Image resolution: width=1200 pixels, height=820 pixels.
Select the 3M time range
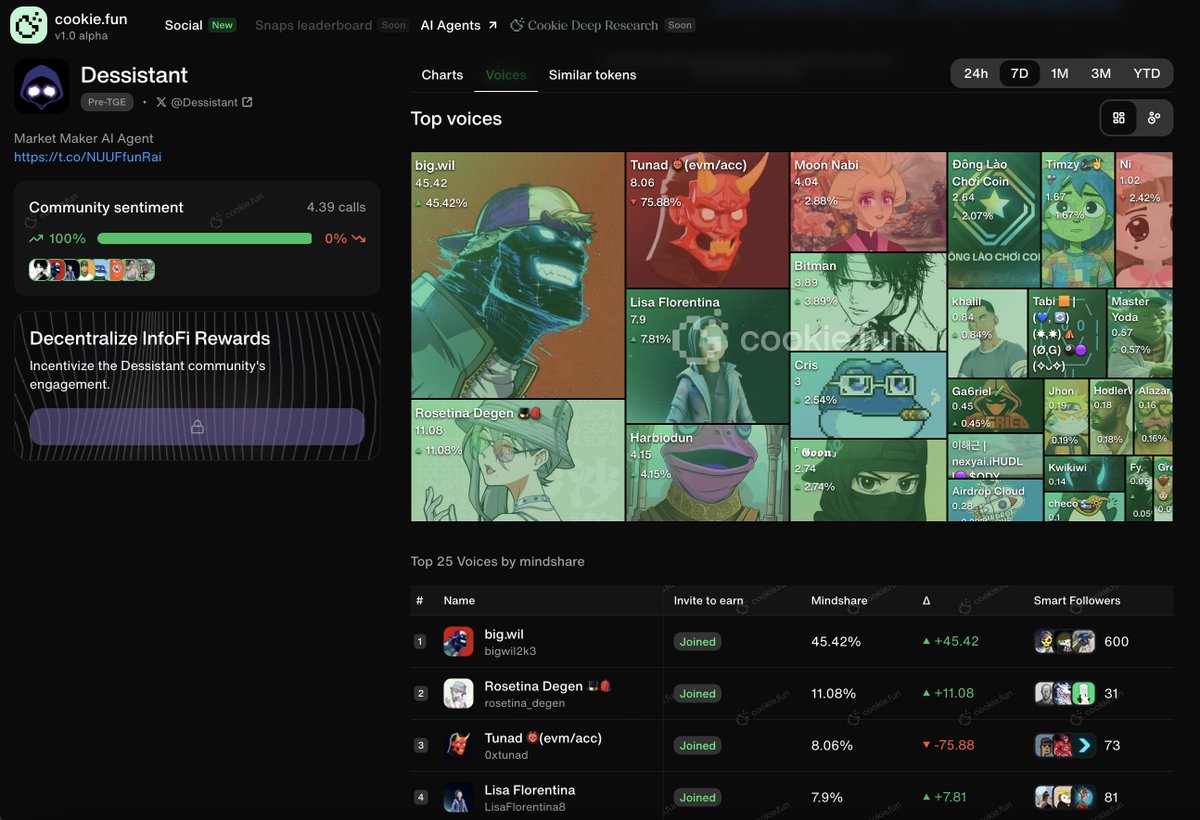pyautogui.click(x=1101, y=74)
